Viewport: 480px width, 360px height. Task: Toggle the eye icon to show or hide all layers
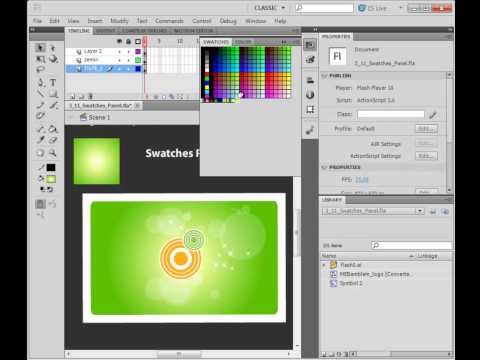click(x=119, y=41)
